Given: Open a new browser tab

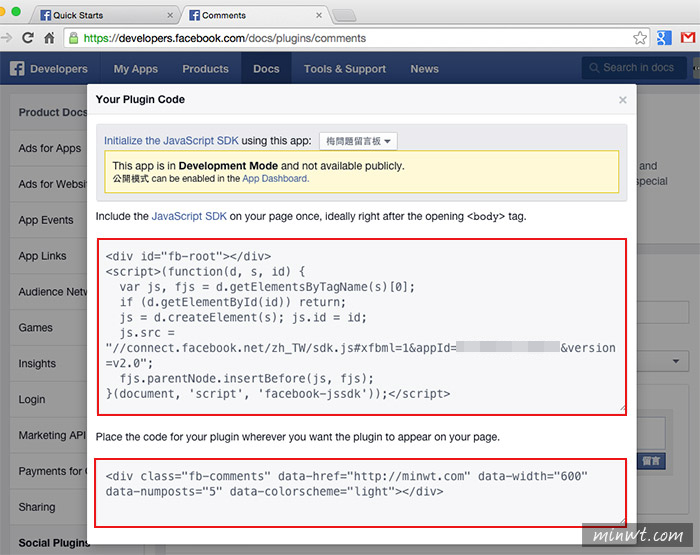Looking at the screenshot, I should 344,16.
